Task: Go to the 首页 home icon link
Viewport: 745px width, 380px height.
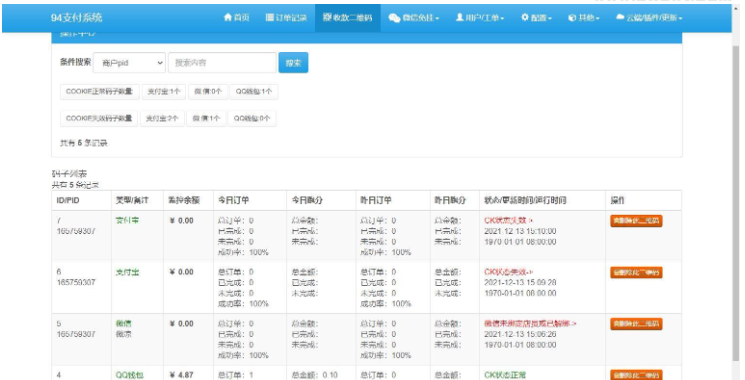Action: [x=236, y=18]
